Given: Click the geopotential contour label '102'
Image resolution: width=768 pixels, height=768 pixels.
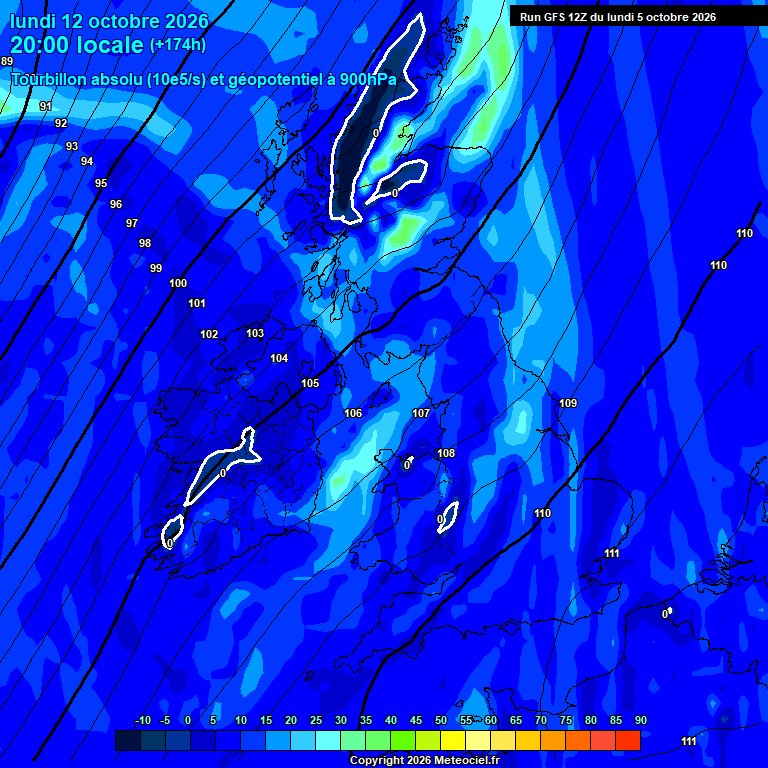Looking at the screenshot, I should coord(209,334).
